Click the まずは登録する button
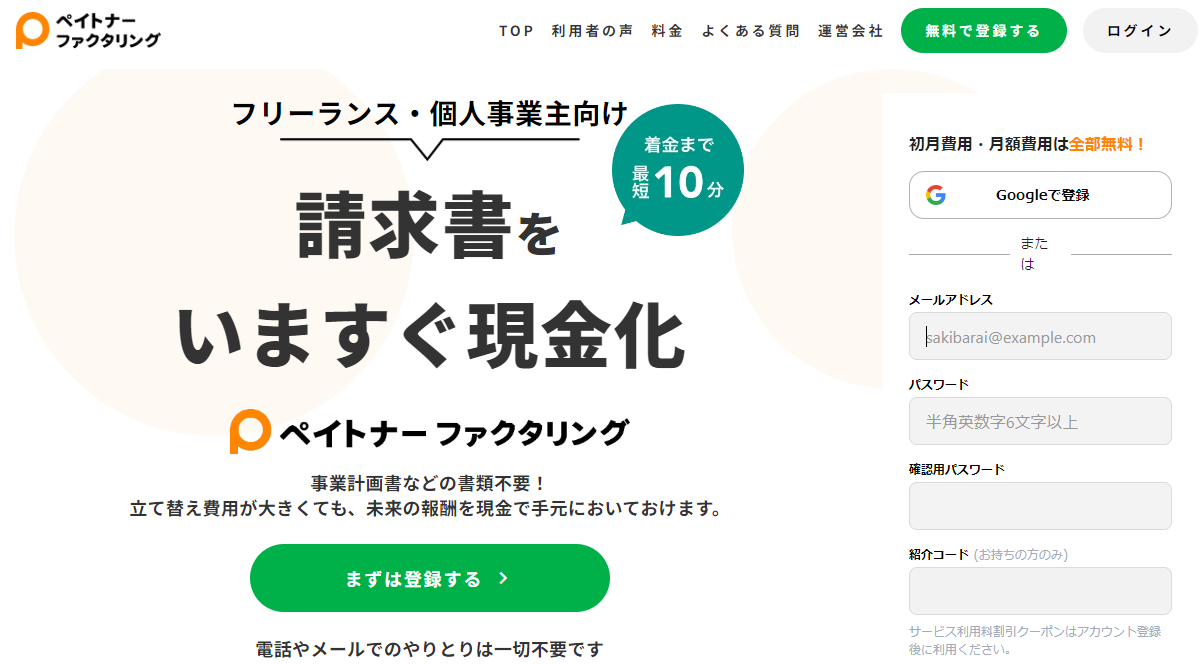Image resolution: width=1204 pixels, height=664 pixels. coord(429,578)
